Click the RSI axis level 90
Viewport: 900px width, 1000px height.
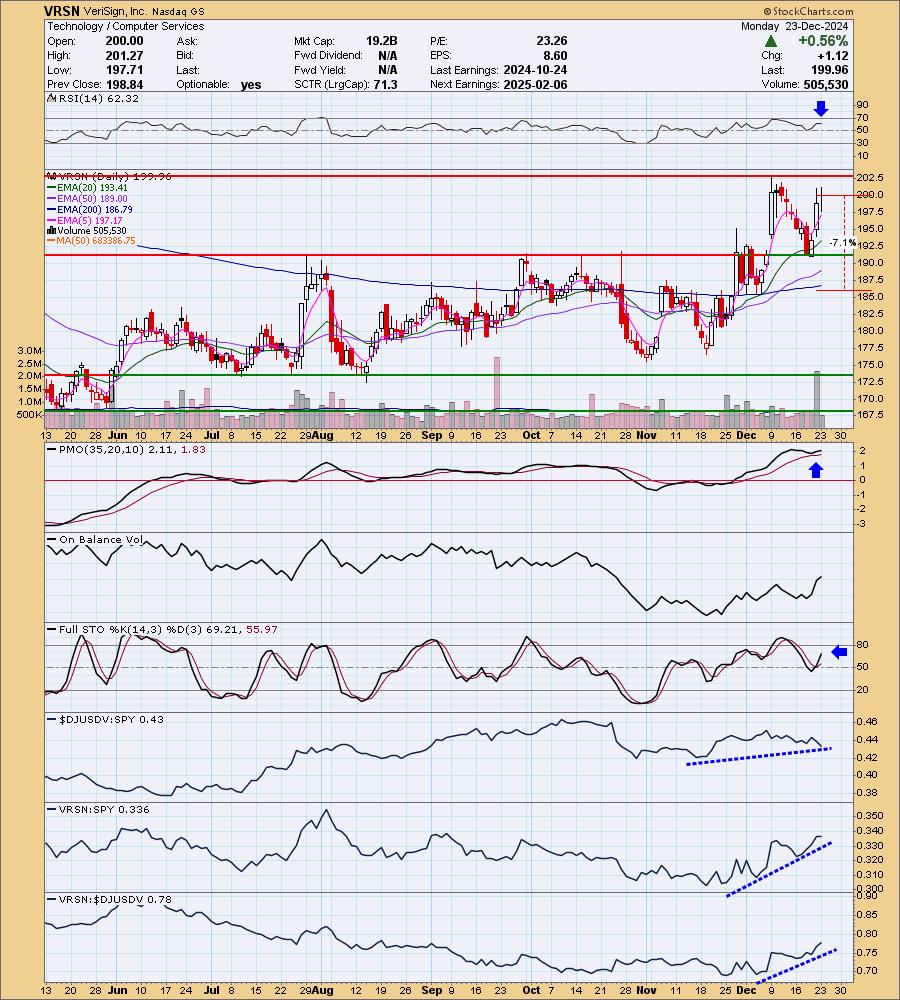pyautogui.click(x=862, y=105)
